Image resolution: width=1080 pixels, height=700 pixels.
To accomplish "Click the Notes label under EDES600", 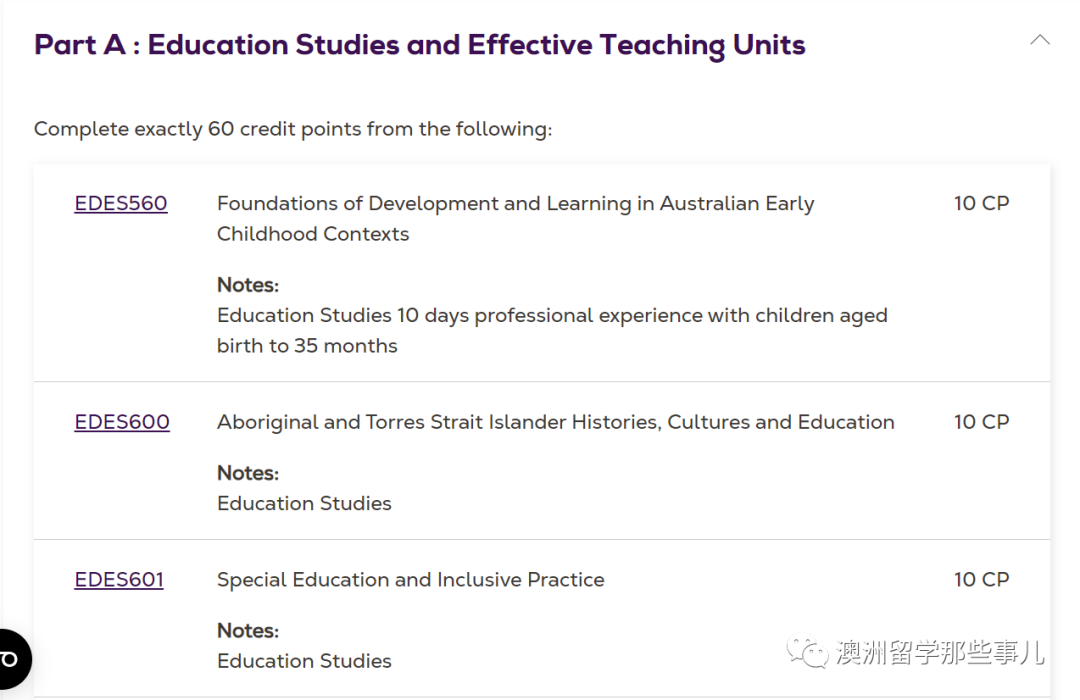I will [x=248, y=473].
